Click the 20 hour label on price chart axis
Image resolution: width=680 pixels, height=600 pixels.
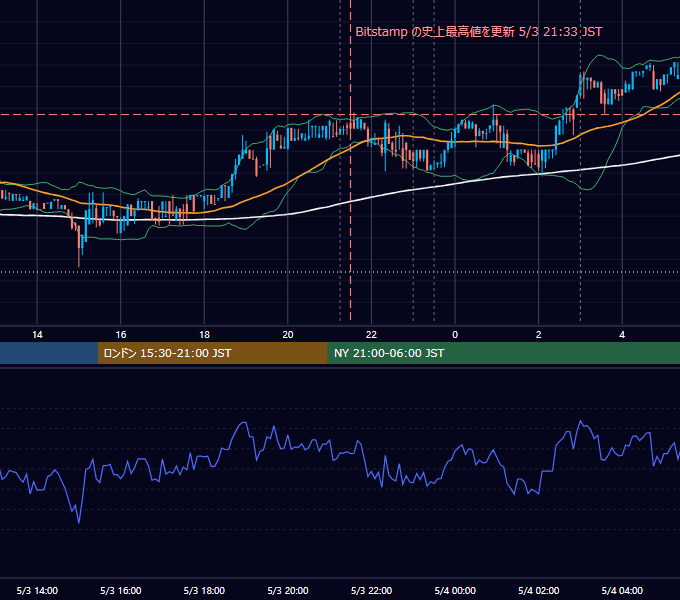[x=288, y=335]
